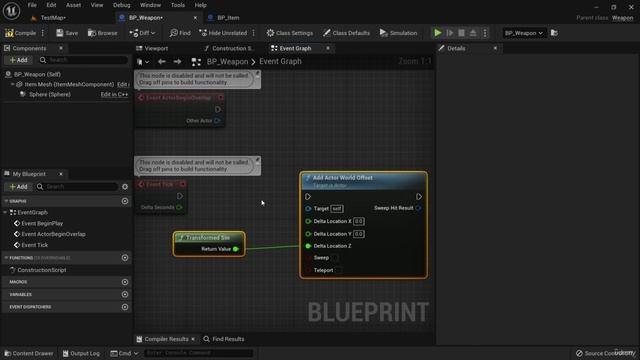
Task: Click the Find toolbar button
Action: click(180, 33)
